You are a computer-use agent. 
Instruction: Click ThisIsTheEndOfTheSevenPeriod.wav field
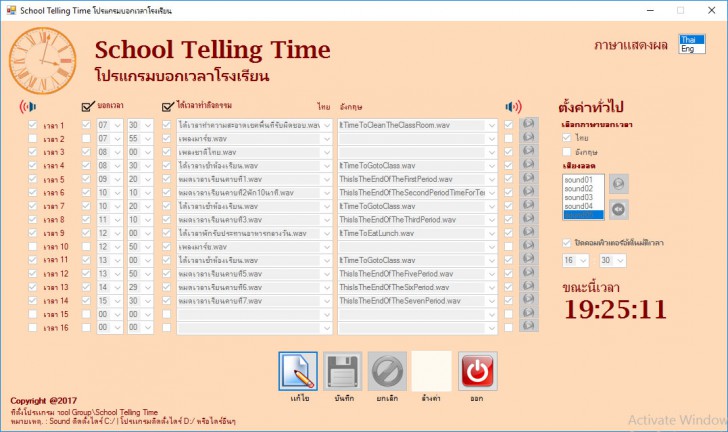pyautogui.click(x=417, y=301)
